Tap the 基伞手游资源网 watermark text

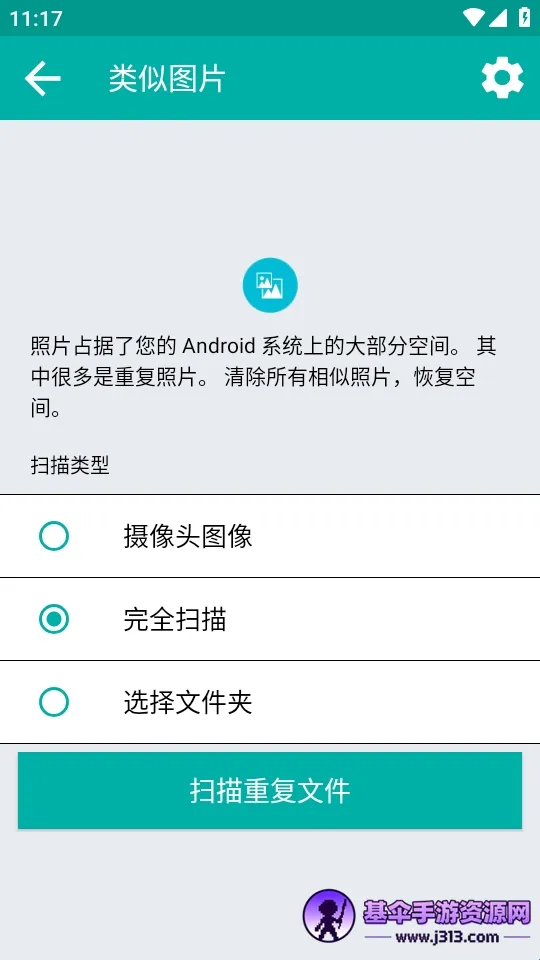[x=446, y=912]
